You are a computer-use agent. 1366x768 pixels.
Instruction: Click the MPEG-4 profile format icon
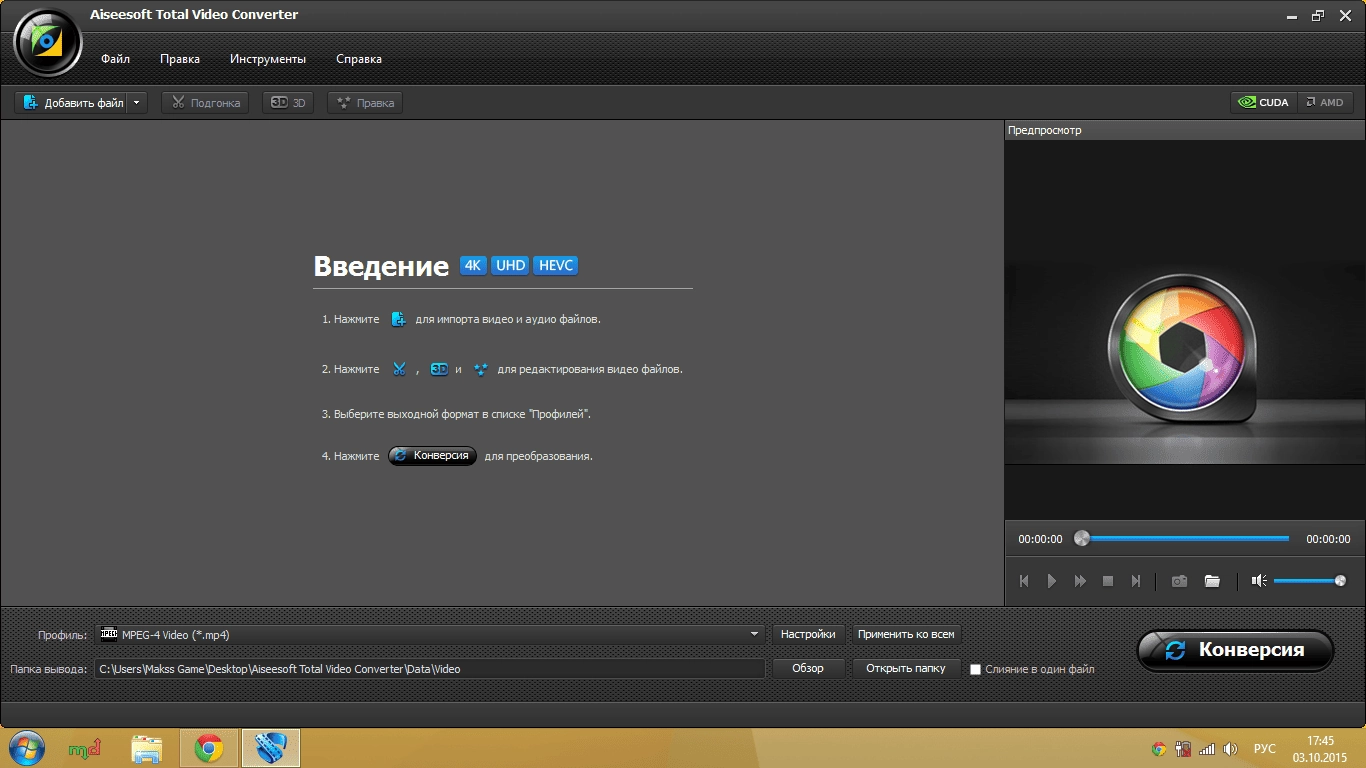click(x=109, y=633)
